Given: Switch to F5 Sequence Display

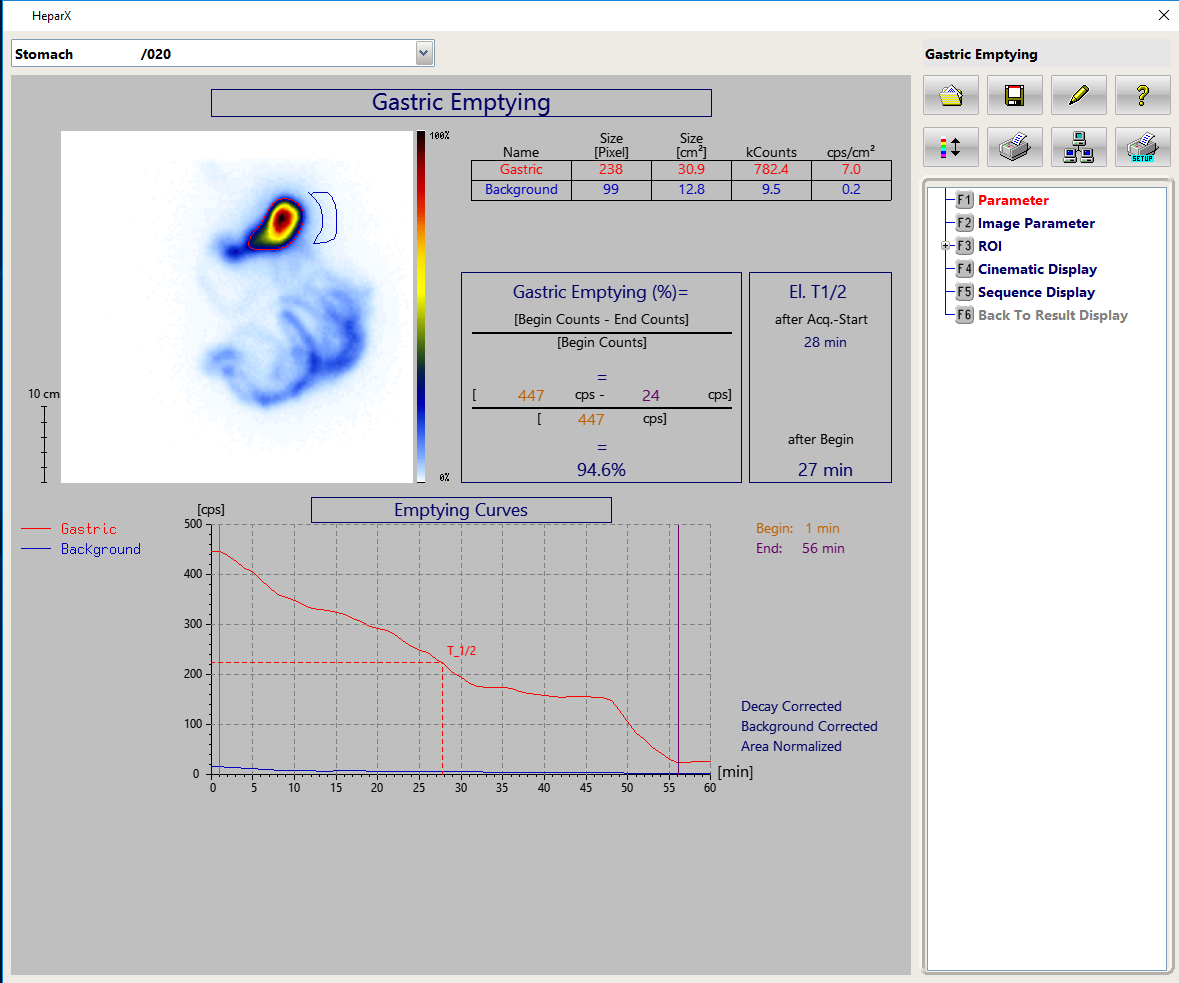Looking at the screenshot, I should click(x=1036, y=292).
